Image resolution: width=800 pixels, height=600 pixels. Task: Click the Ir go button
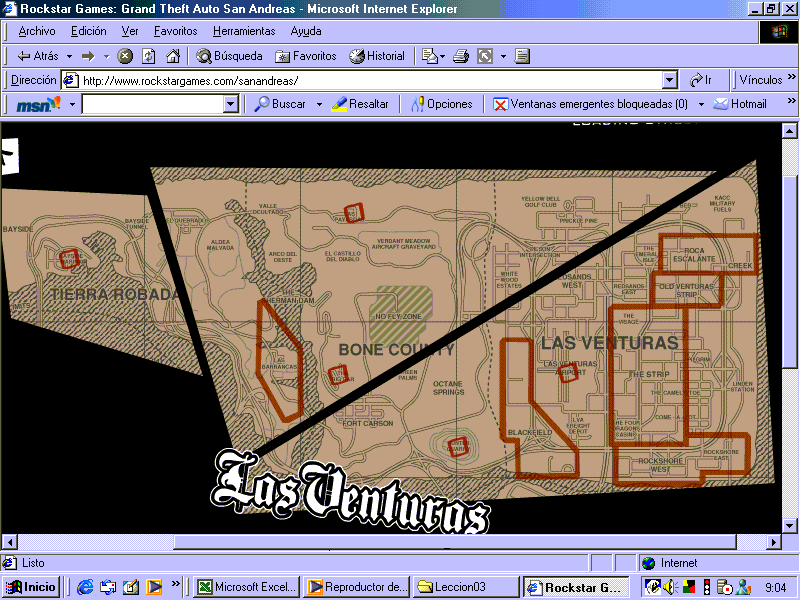[701, 80]
